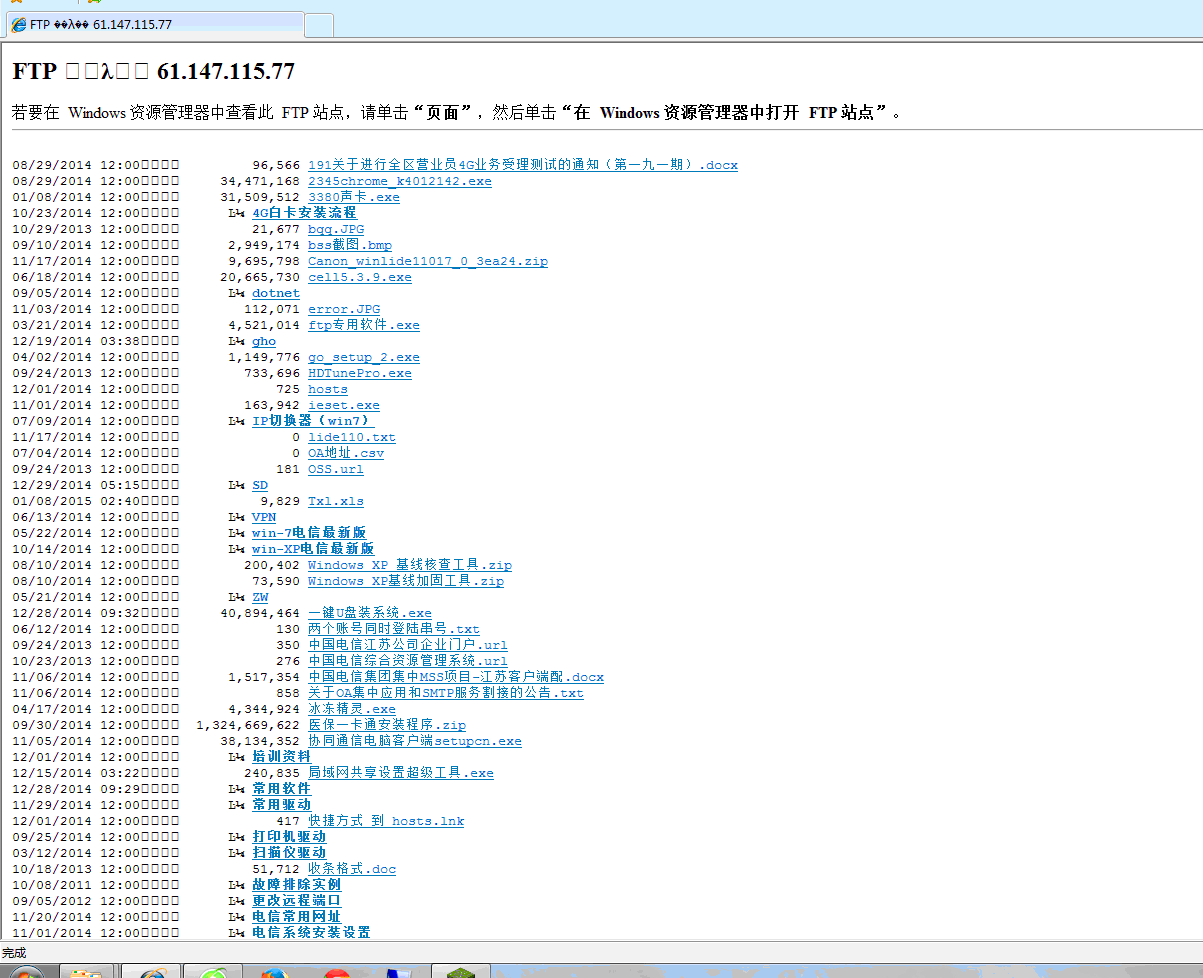Click the folder icon next to ZW
This screenshot has width=1203, height=978.
[x=236, y=597]
